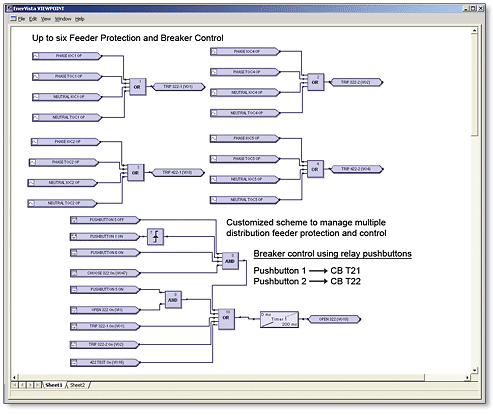Viewport: 493px width, 415px height.
Task: Select the 422 TEST On input block
Action: click(105, 362)
